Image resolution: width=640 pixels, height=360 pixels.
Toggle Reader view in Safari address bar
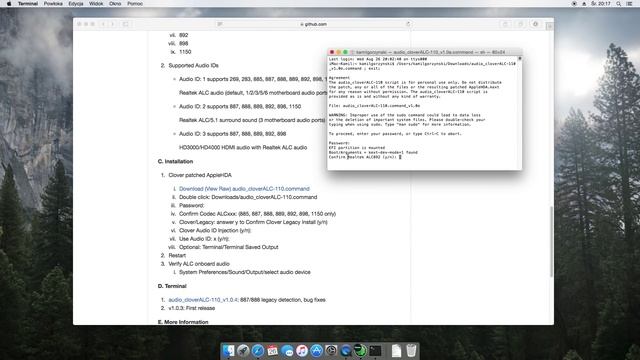(220, 24)
